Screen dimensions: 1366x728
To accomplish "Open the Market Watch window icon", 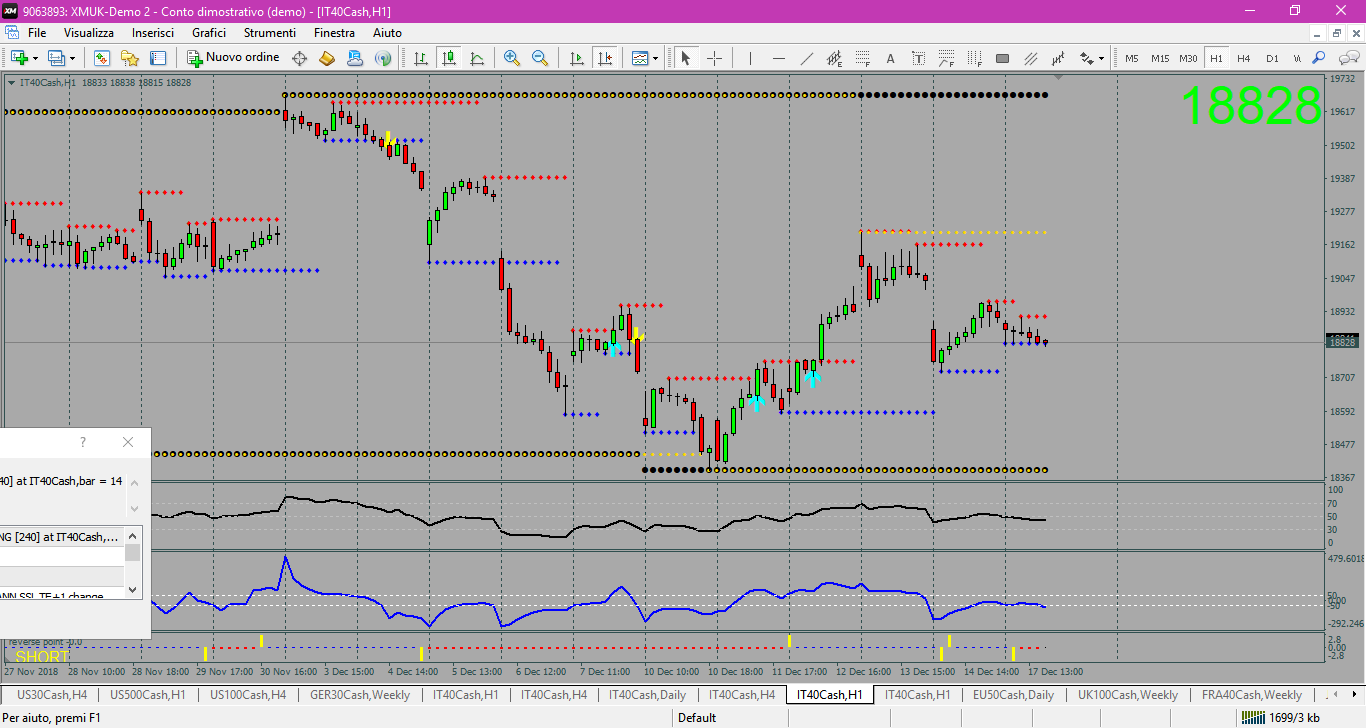I will pyautogui.click(x=102, y=58).
